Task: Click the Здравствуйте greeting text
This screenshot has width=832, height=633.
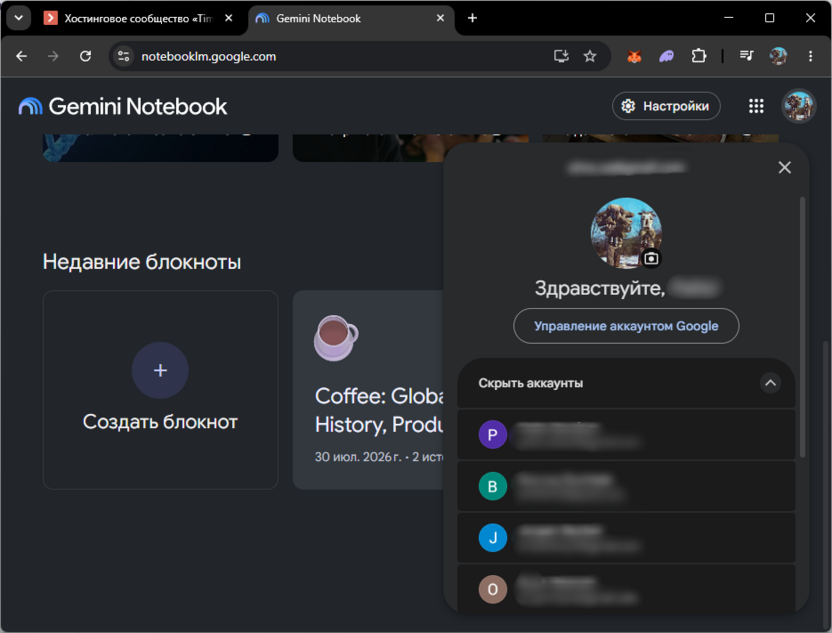Action: (x=600, y=288)
